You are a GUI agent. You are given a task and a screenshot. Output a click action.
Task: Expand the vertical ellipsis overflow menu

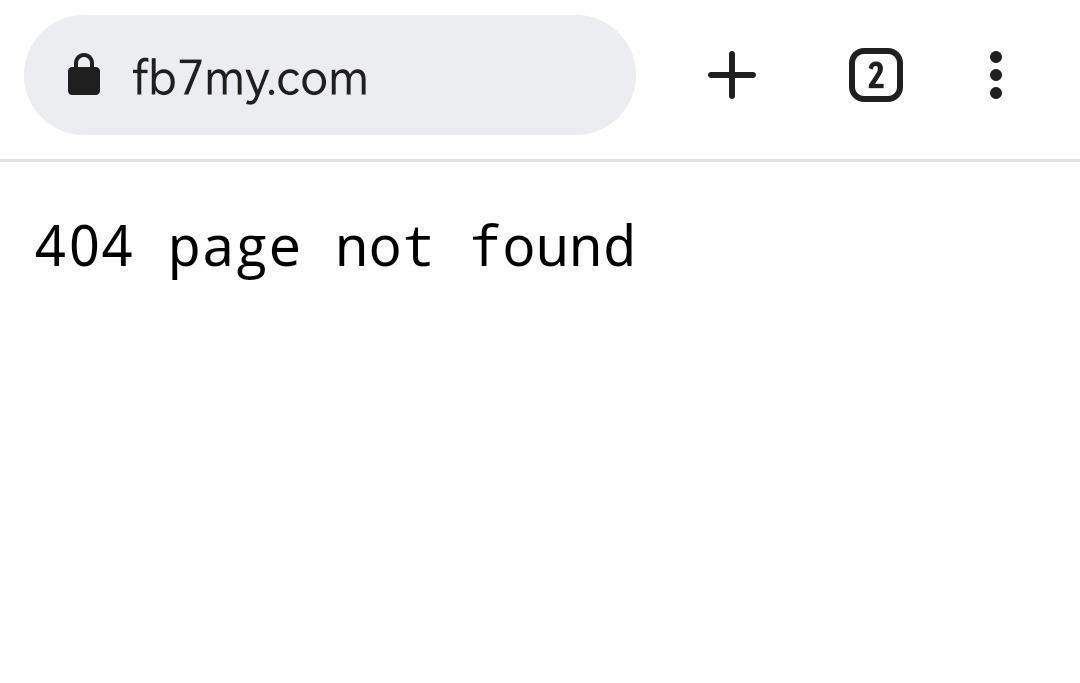(995, 75)
